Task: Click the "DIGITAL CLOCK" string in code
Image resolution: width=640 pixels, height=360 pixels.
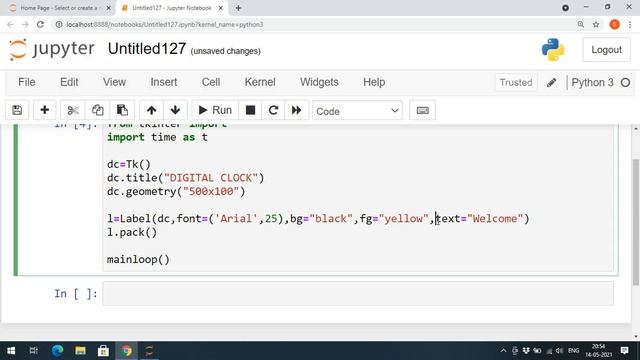Action: (211, 178)
